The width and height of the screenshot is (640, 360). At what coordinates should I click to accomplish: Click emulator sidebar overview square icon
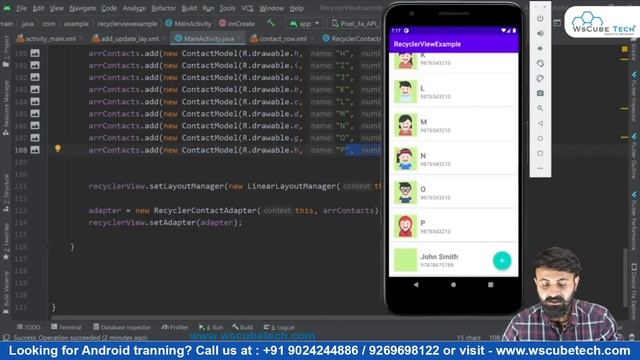click(x=540, y=153)
